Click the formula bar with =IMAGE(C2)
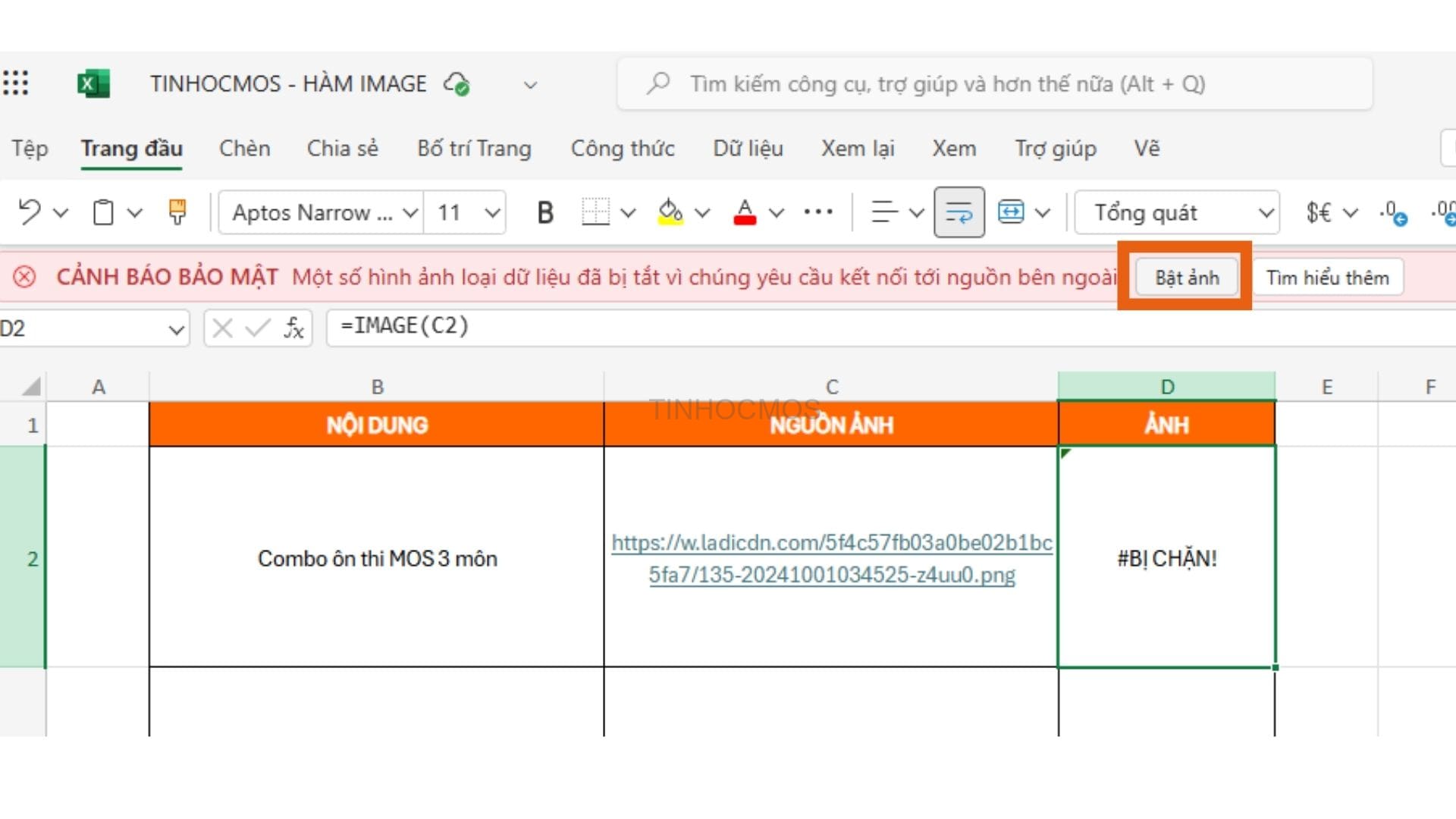Viewport: 1456px width, 819px height. click(x=891, y=328)
